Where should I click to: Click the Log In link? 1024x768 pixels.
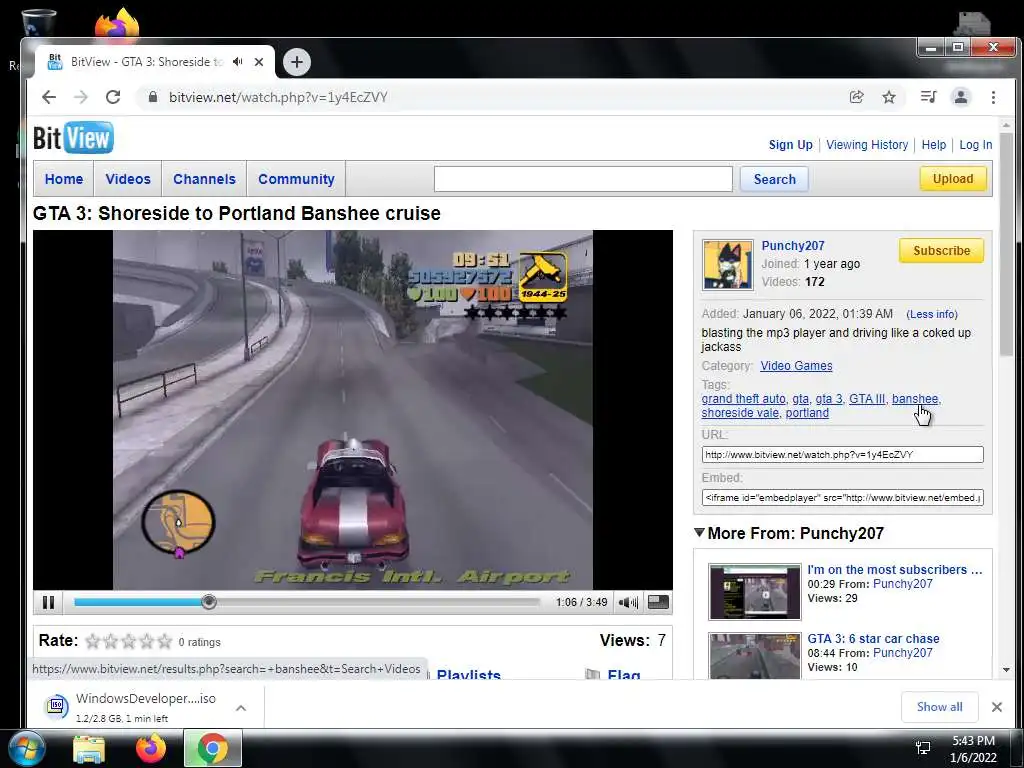pyautogui.click(x=976, y=145)
